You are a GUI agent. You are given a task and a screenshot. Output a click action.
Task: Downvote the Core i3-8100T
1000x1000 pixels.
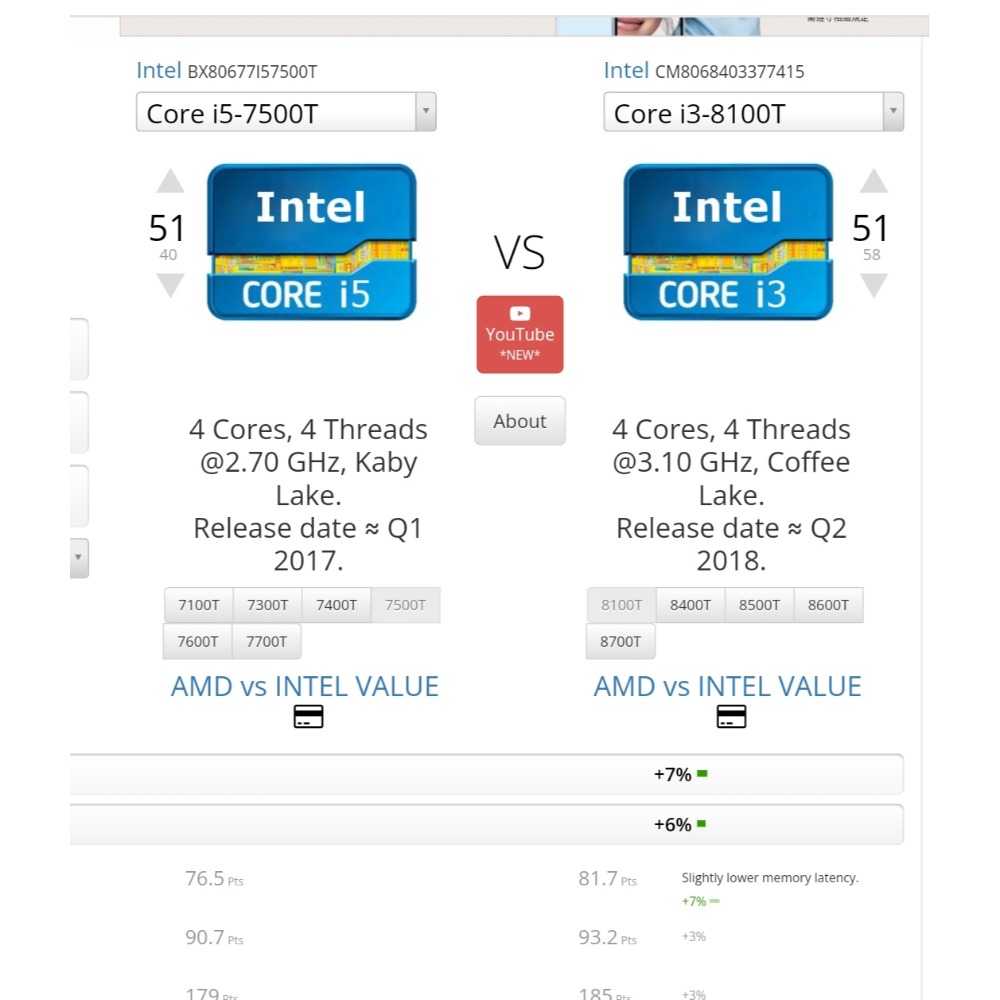[873, 285]
